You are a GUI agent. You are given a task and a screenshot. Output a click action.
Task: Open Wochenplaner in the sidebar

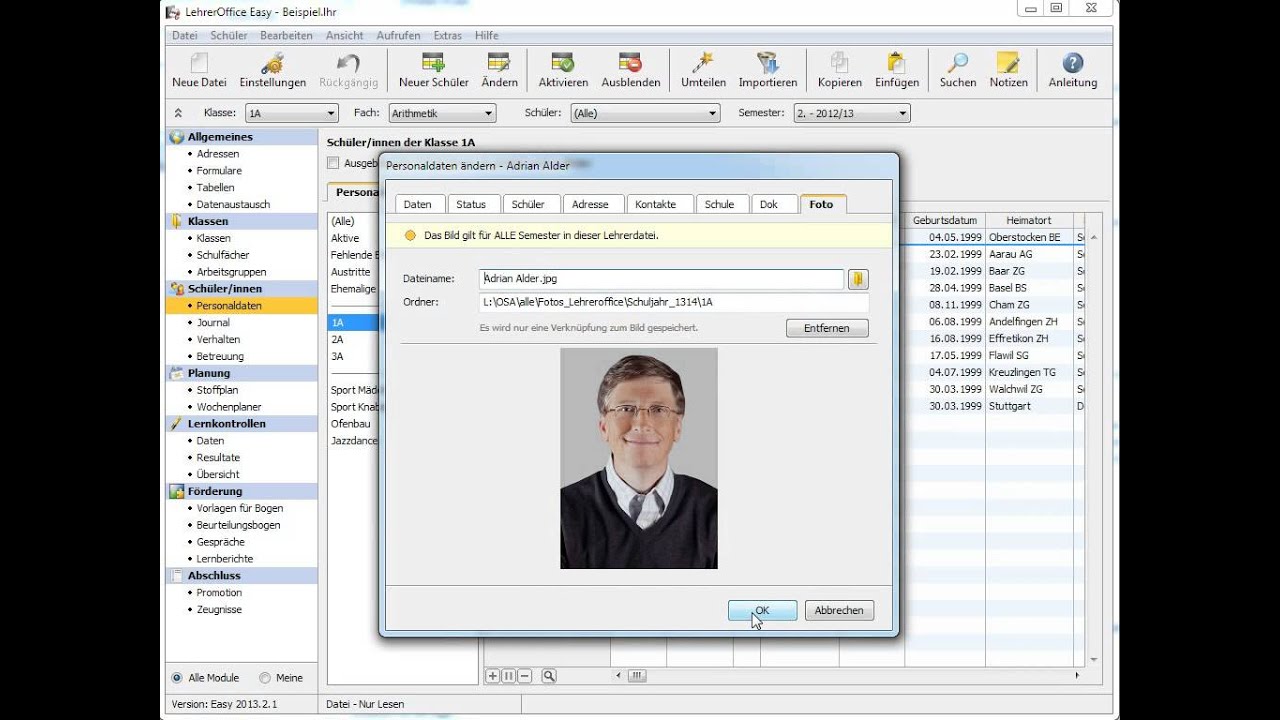229,407
